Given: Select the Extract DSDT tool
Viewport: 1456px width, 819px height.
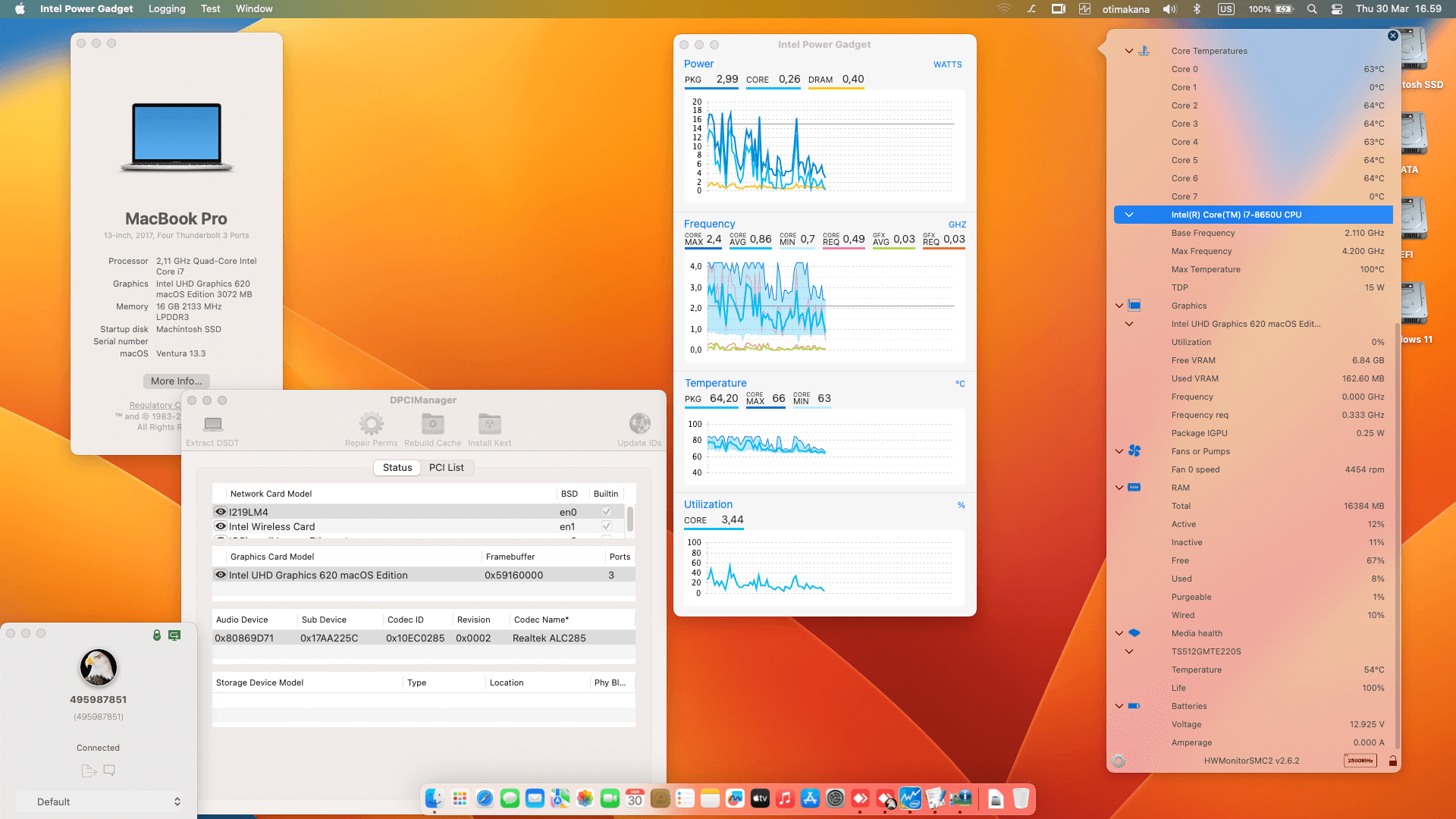Looking at the screenshot, I should point(212,425).
